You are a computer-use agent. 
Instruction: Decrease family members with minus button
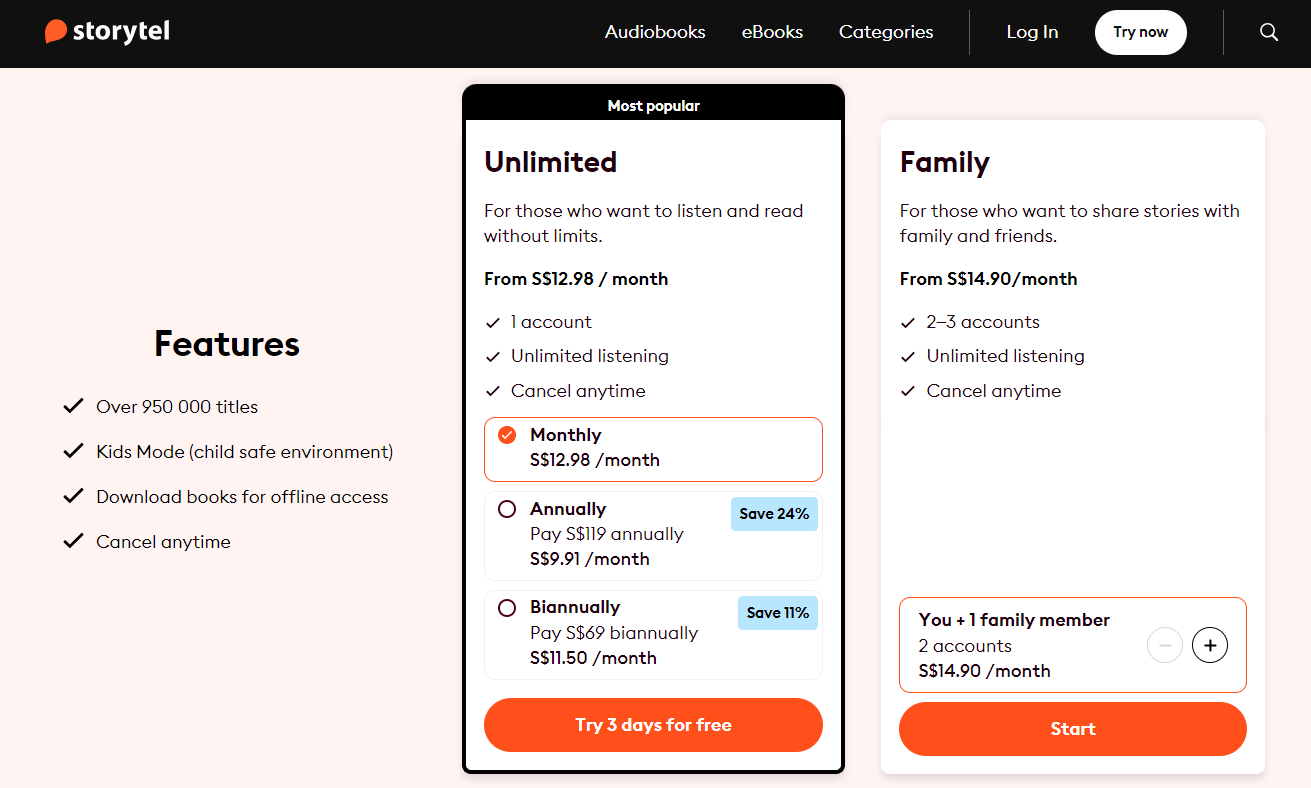[x=1165, y=645]
